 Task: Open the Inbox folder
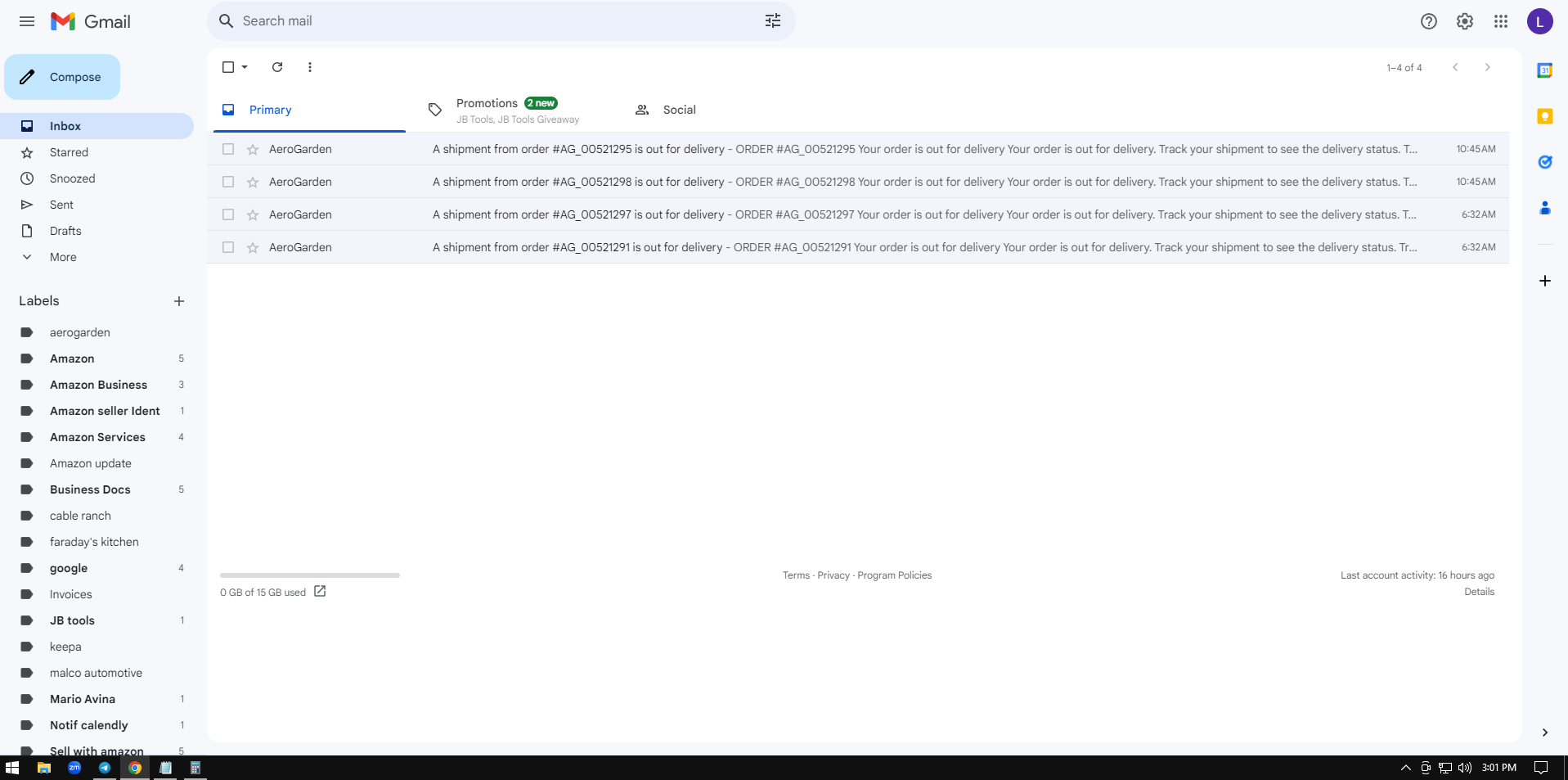point(97,126)
